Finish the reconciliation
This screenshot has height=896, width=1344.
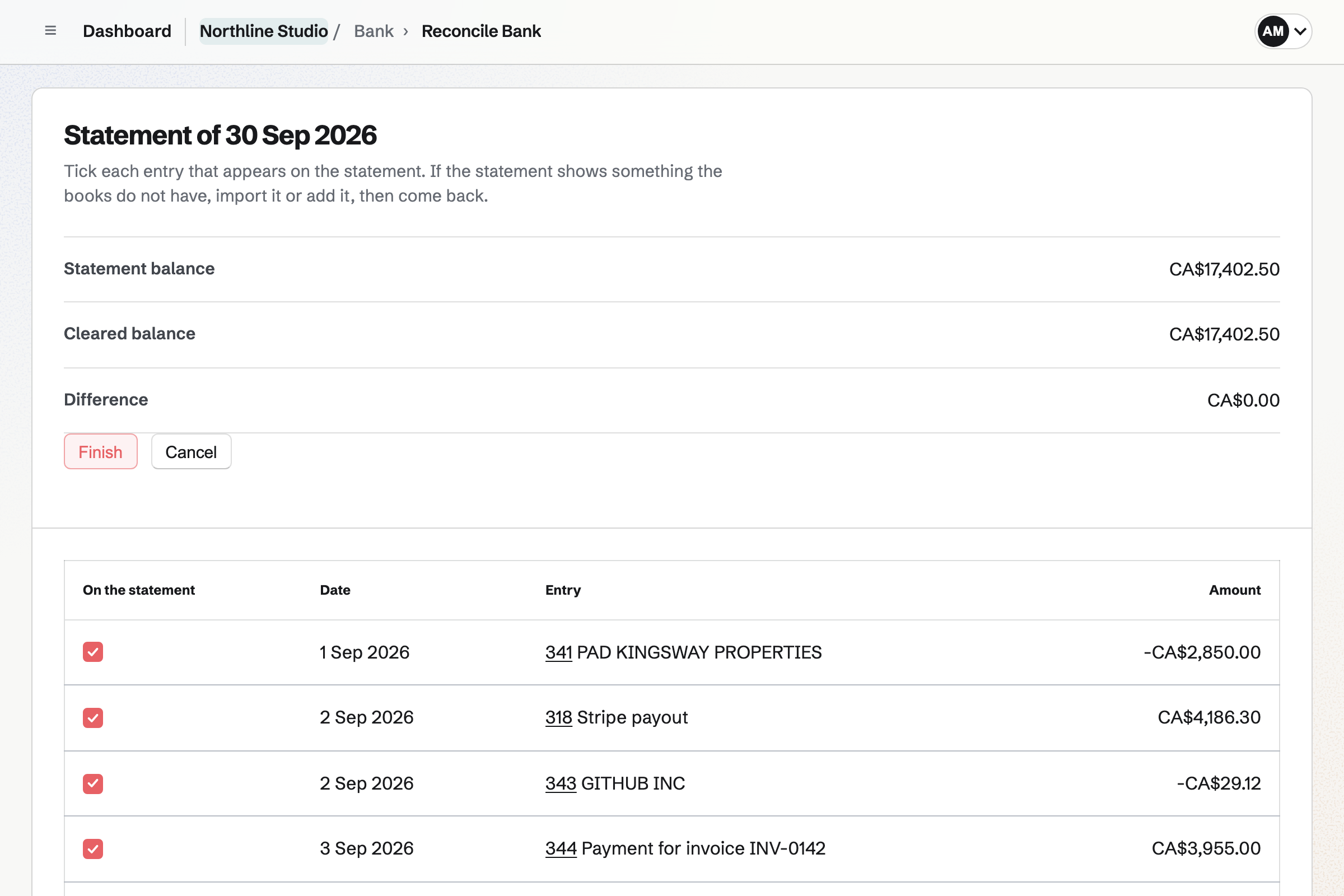[101, 451]
